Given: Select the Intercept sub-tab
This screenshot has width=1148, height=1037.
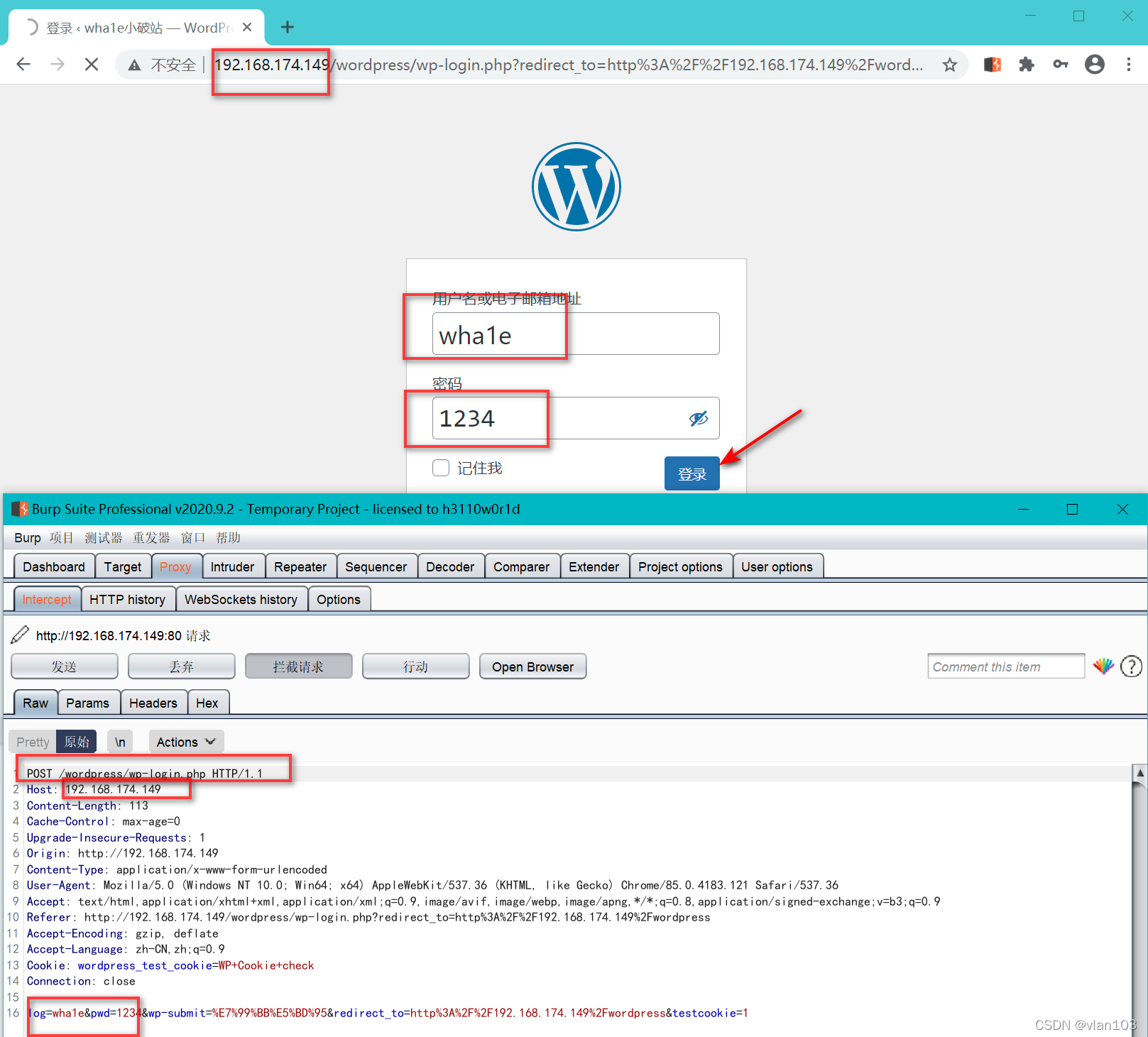Looking at the screenshot, I should coord(47,599).
